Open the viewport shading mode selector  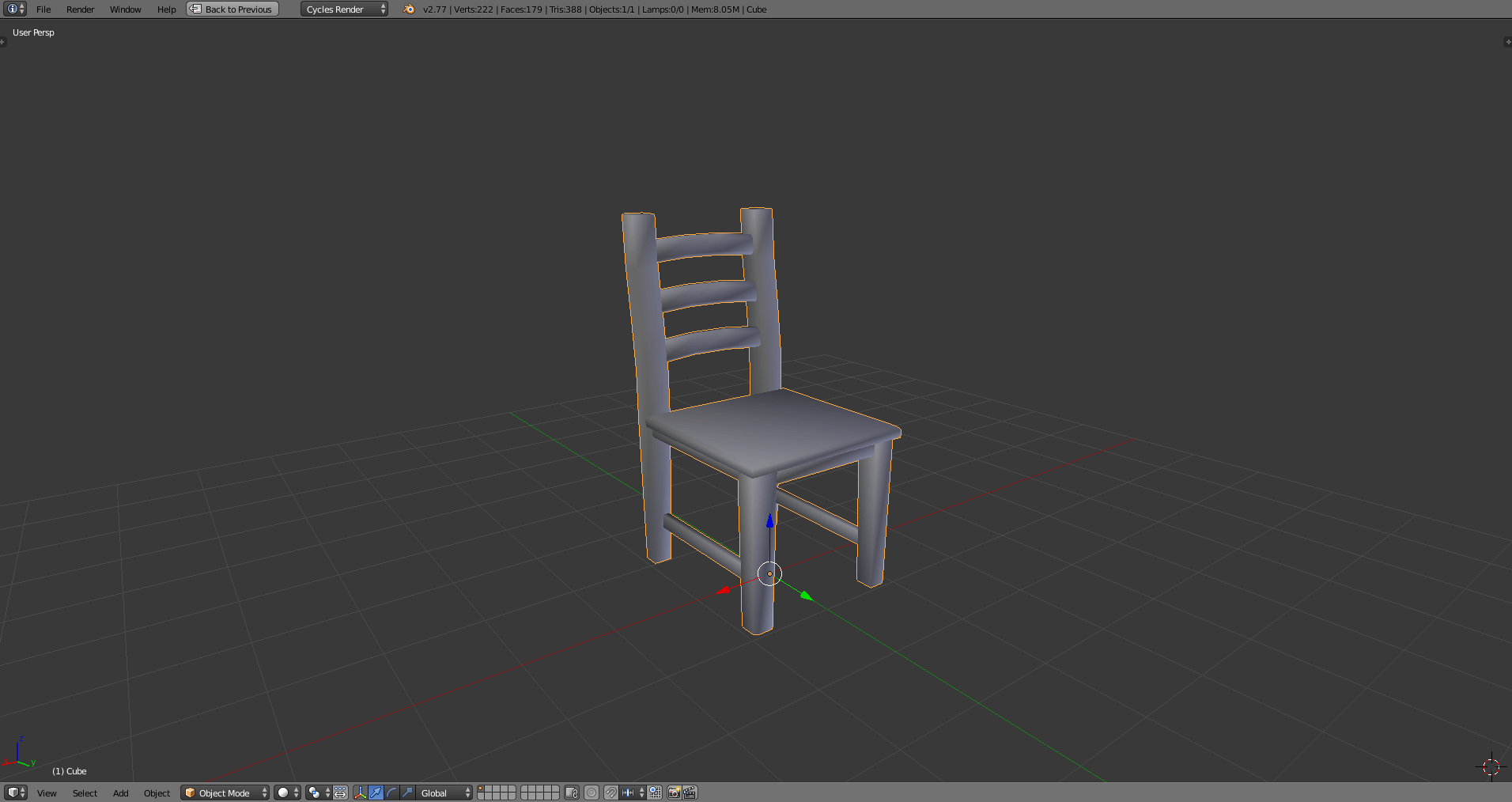point(287,793)
